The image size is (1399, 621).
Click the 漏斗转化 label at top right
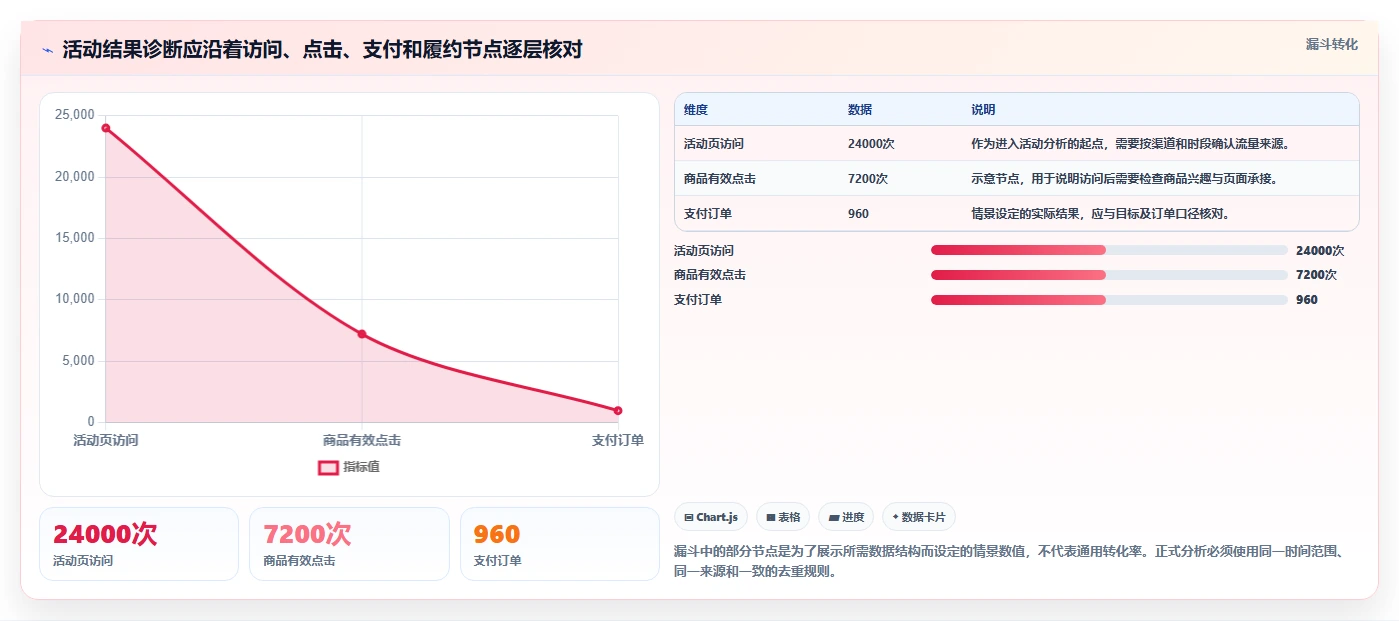click(x=1331, y=44)
